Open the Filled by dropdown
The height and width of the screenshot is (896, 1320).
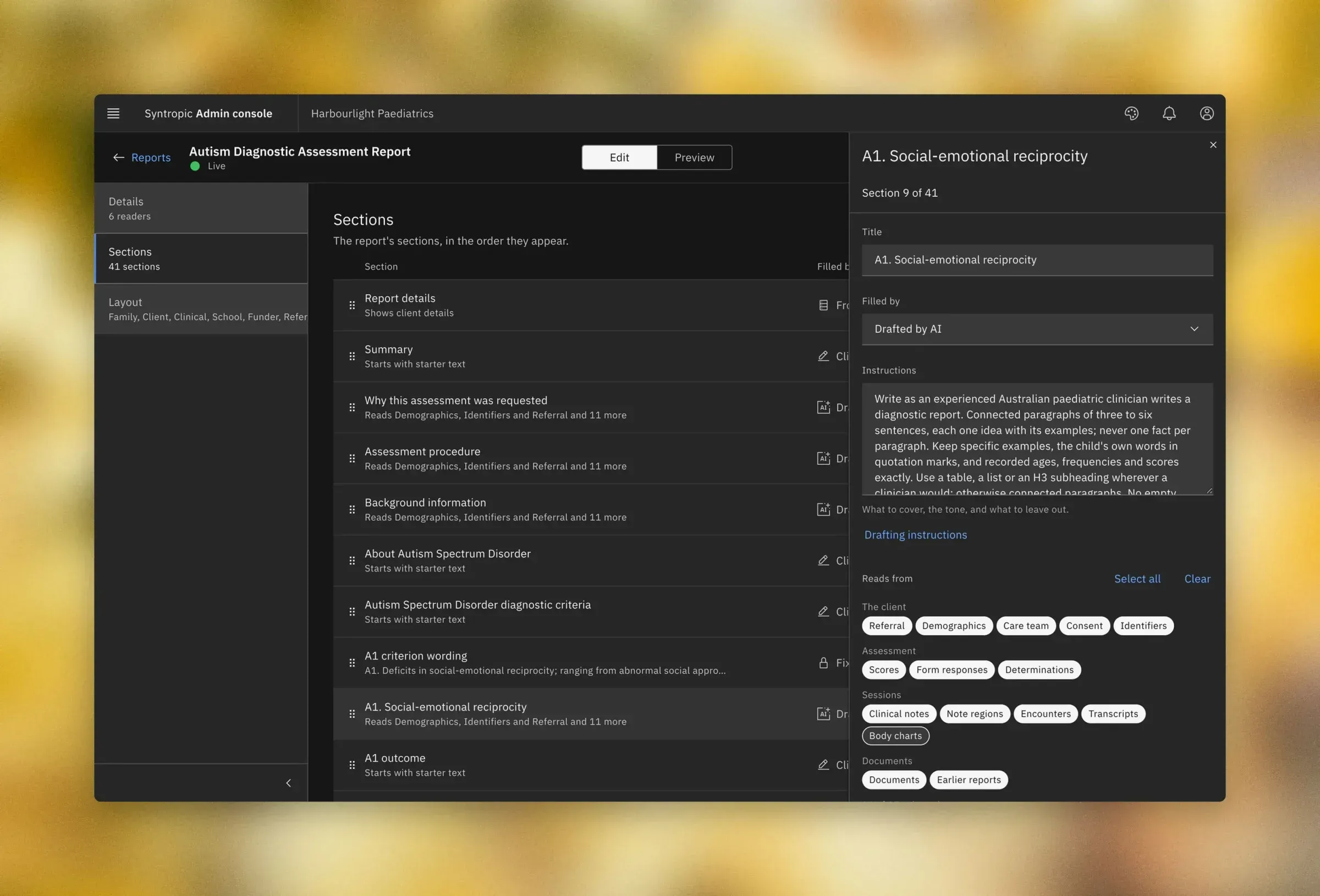(x=1037, y=329)
